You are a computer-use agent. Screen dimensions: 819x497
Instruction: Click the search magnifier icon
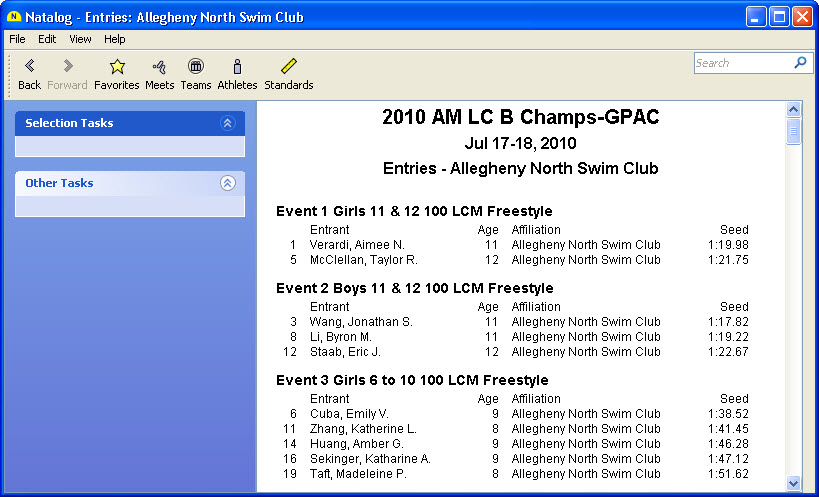(x=800, y=62)
